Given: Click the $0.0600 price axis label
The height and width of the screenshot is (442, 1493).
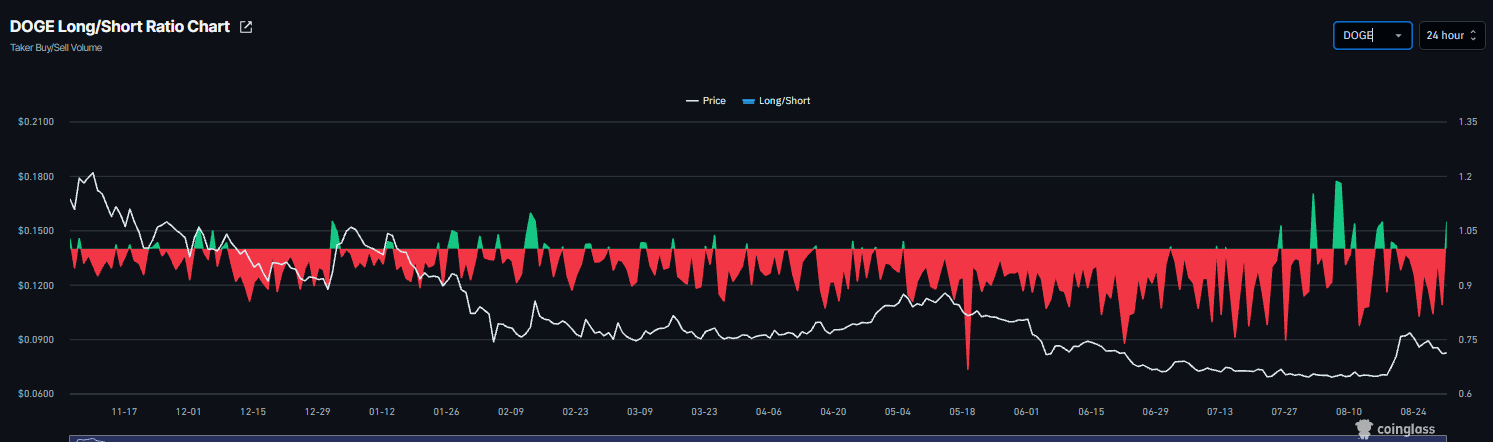Looking at the screenshot, I should click(34, 395).
